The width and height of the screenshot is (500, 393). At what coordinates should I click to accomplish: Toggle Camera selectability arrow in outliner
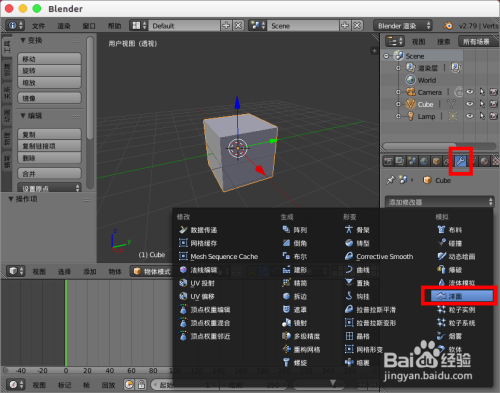click(482, 92)
